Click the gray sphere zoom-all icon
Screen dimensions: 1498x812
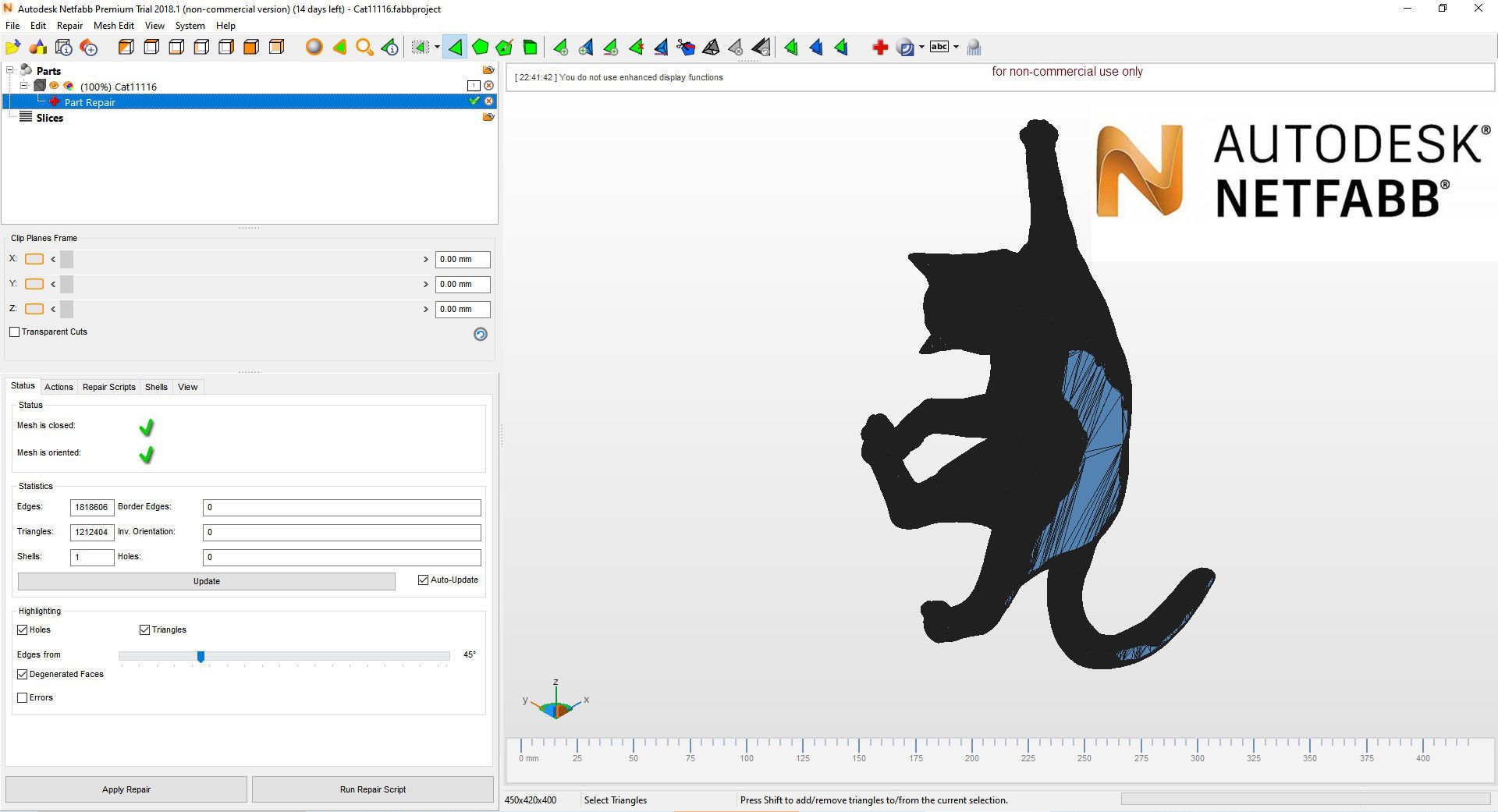pos(314,48)
